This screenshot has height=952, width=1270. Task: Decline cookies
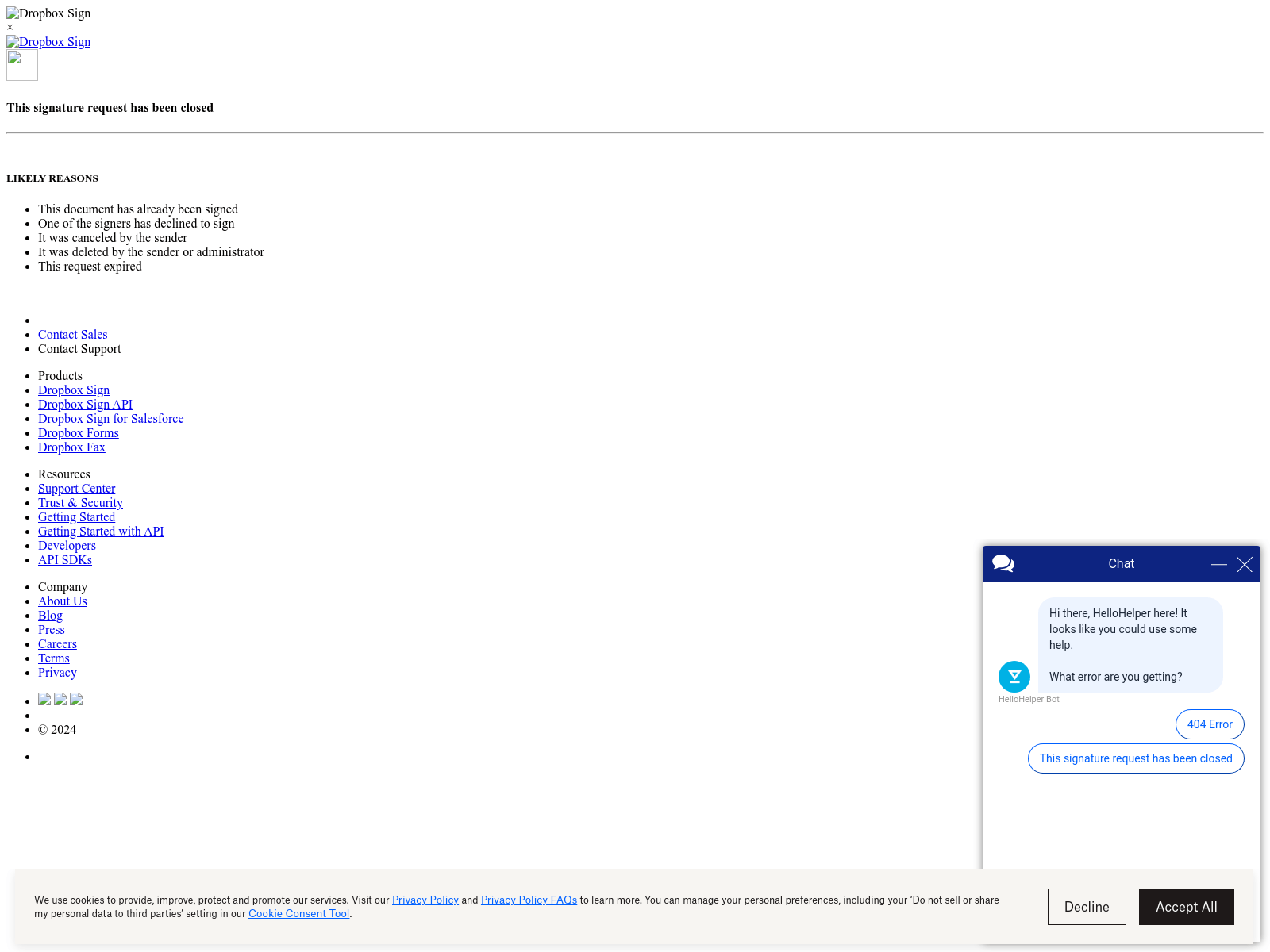[x=1087, y=907]
